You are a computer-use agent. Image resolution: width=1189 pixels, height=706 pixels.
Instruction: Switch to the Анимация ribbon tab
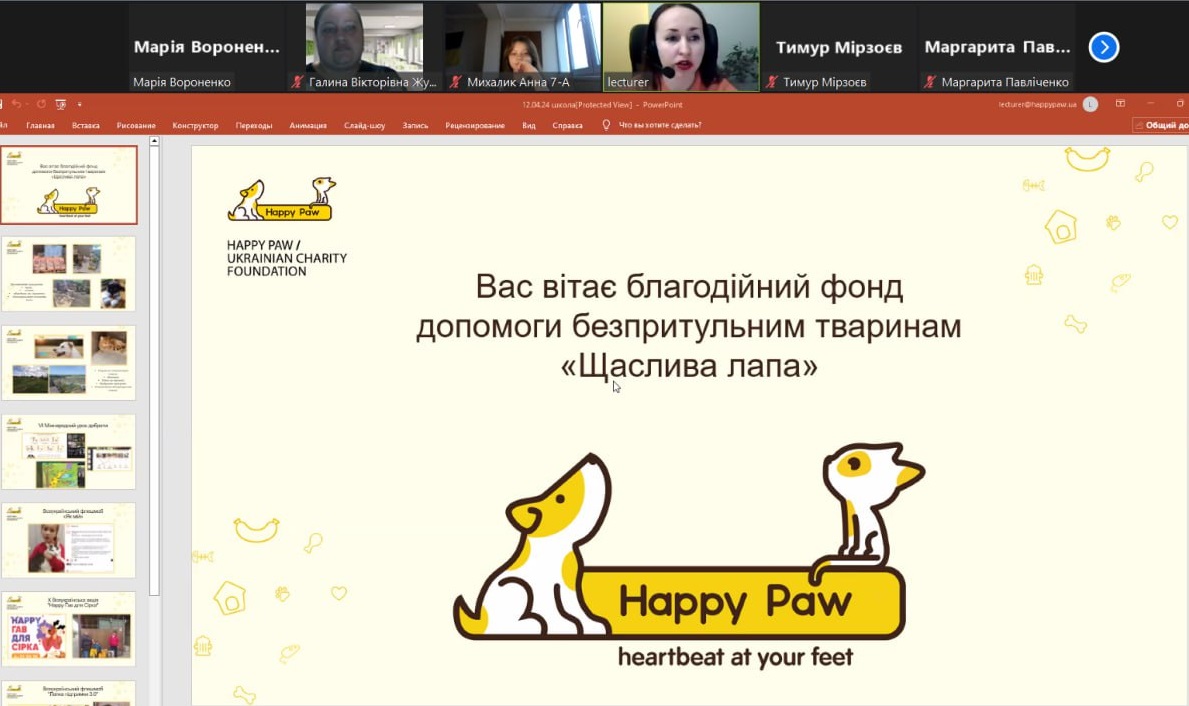tap(308, 125)
